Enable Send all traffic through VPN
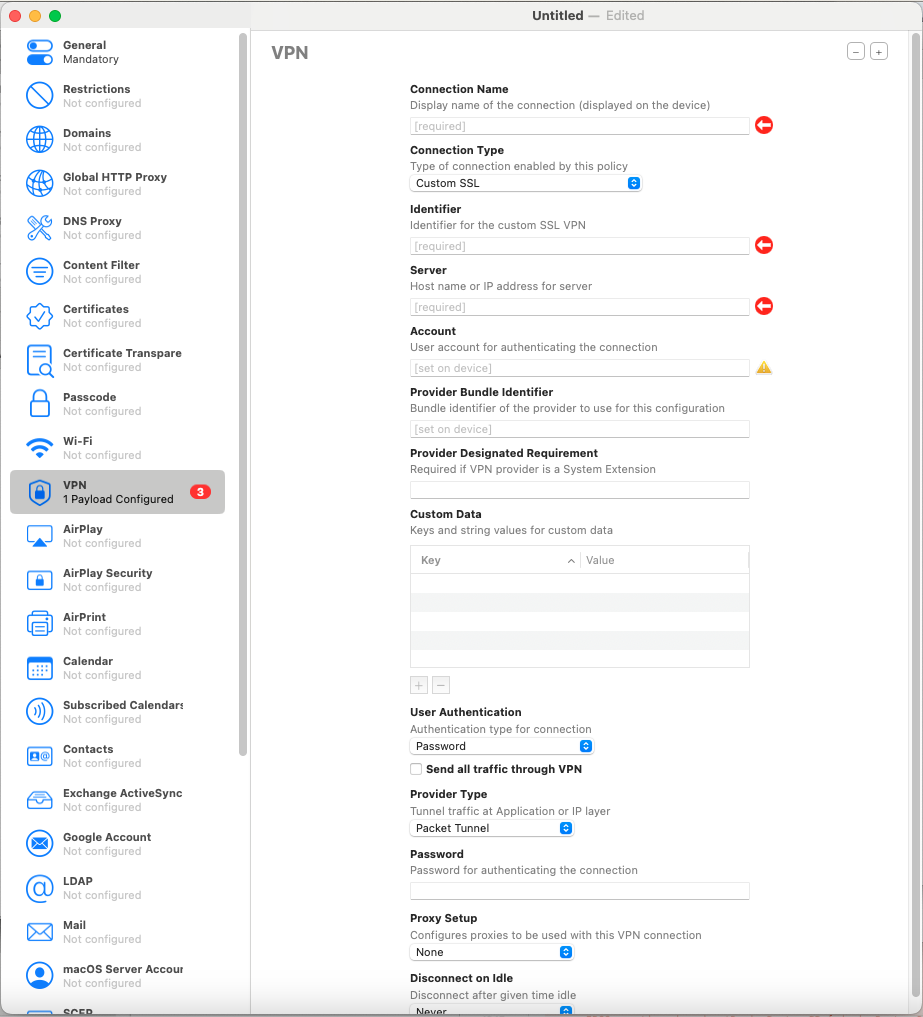The width and height of the screenshot is (923, 1017). click(415, 769)
